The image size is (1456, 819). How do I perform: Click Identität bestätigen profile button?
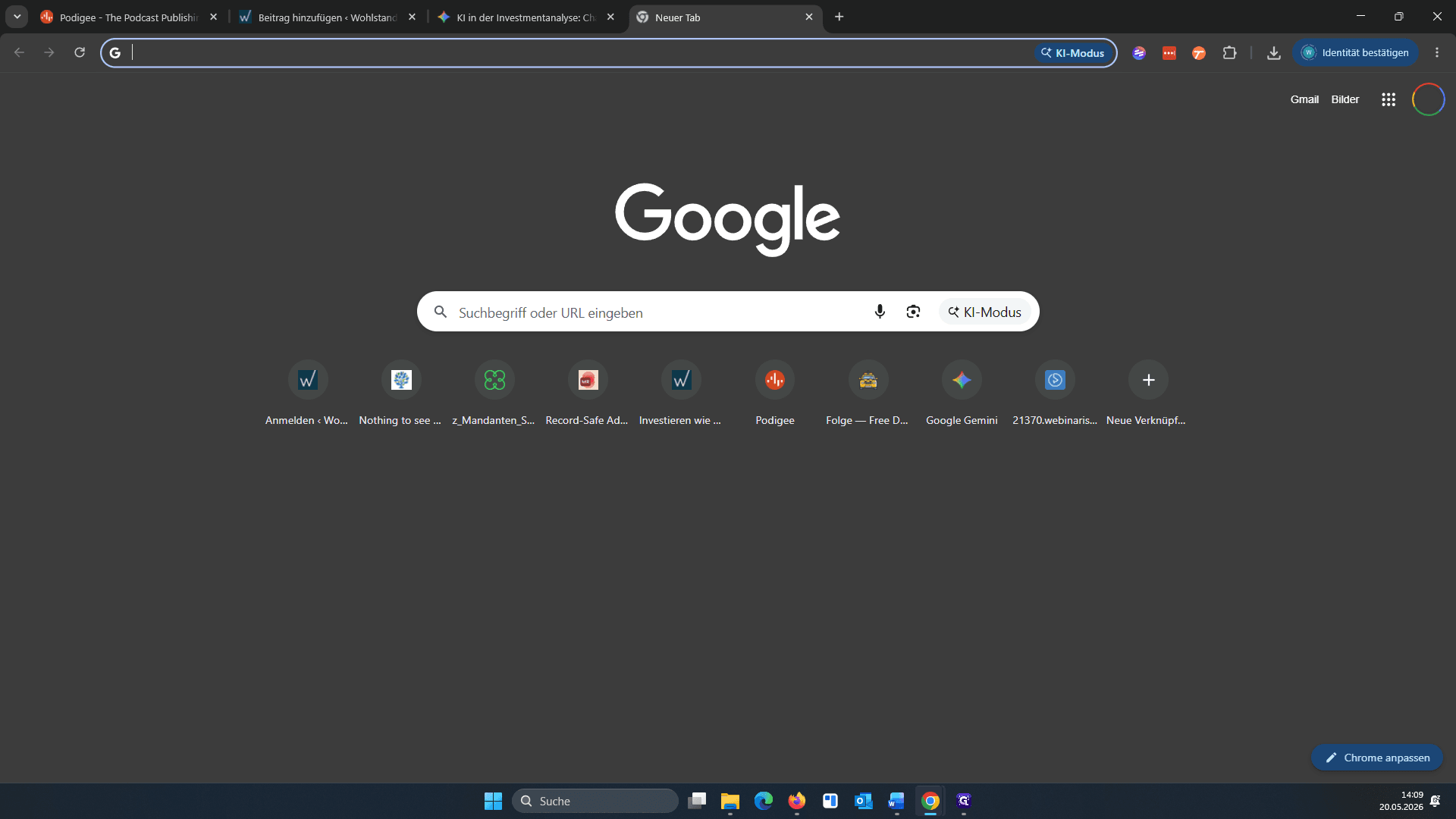point(1355,52)
